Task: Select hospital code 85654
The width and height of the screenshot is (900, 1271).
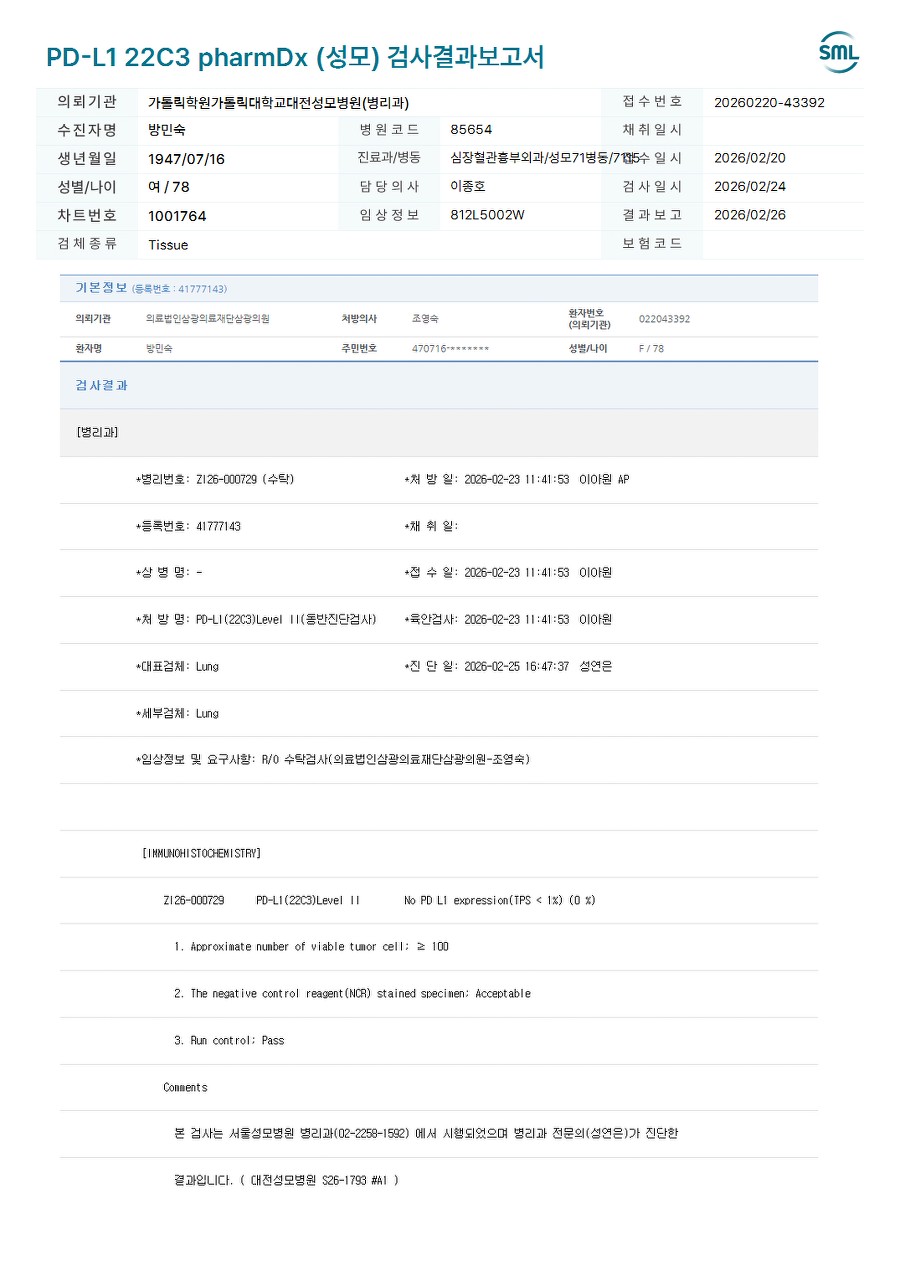Action: (x=471, y=130)
